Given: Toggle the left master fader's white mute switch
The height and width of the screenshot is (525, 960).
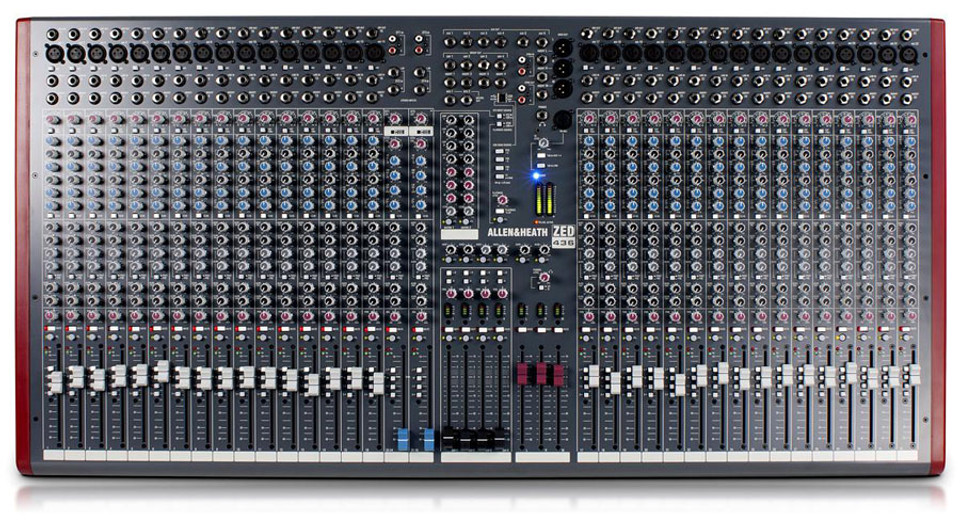Looking at the screenshot, I should 522,330.
